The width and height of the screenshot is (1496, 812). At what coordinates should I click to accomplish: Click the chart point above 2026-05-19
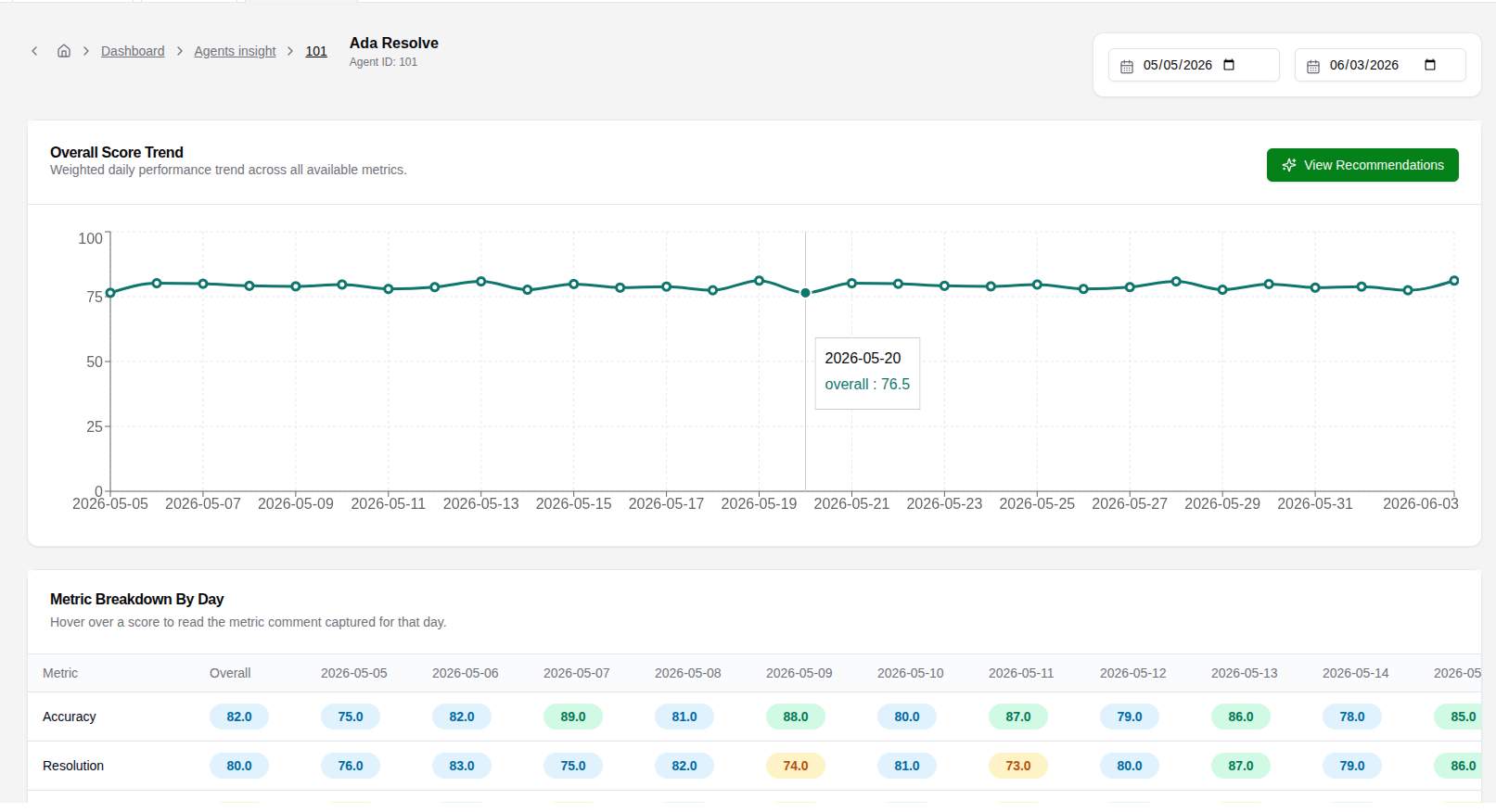coord(759,280)
